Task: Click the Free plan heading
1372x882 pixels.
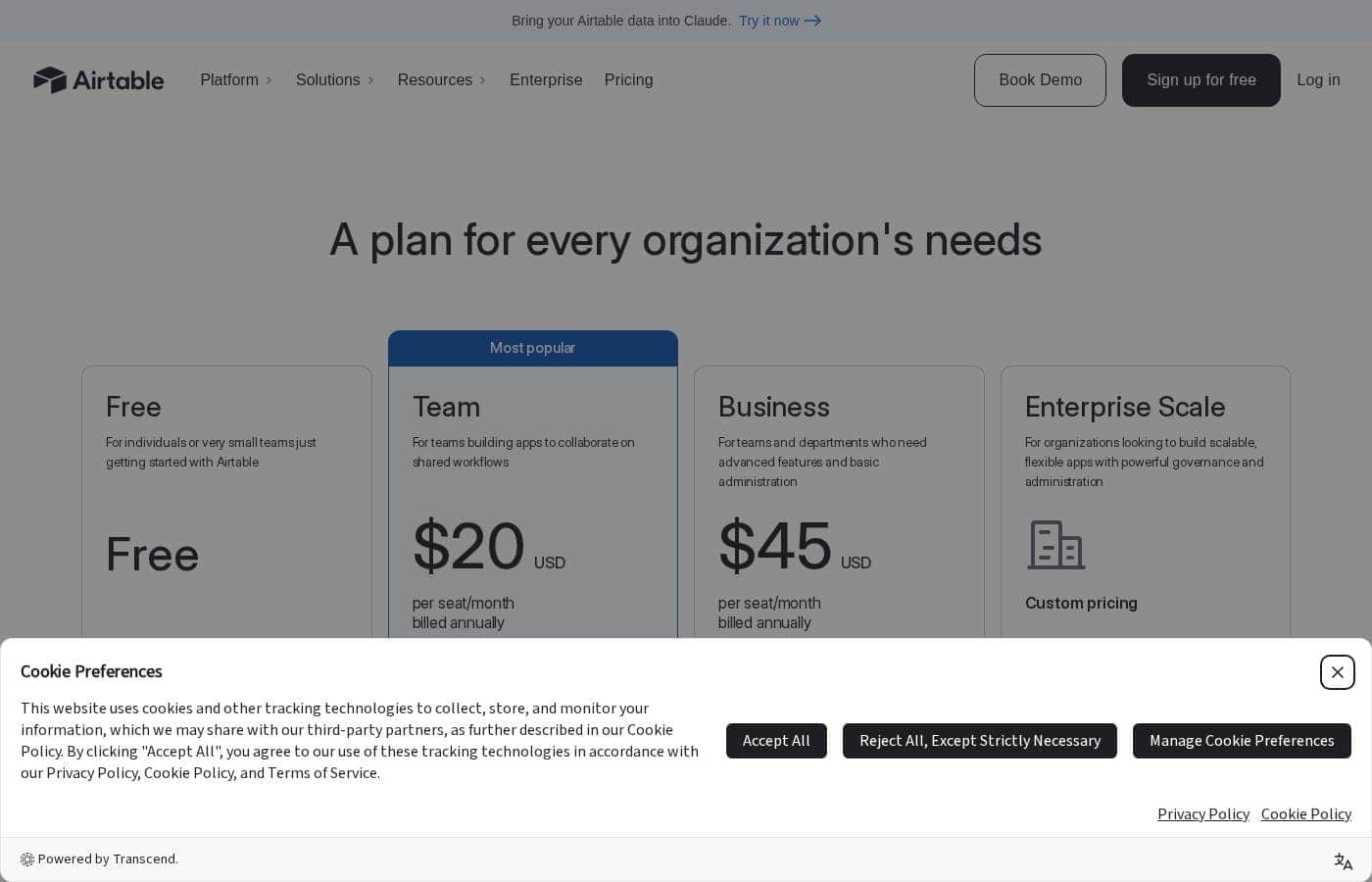Action: tap(133, 407)
